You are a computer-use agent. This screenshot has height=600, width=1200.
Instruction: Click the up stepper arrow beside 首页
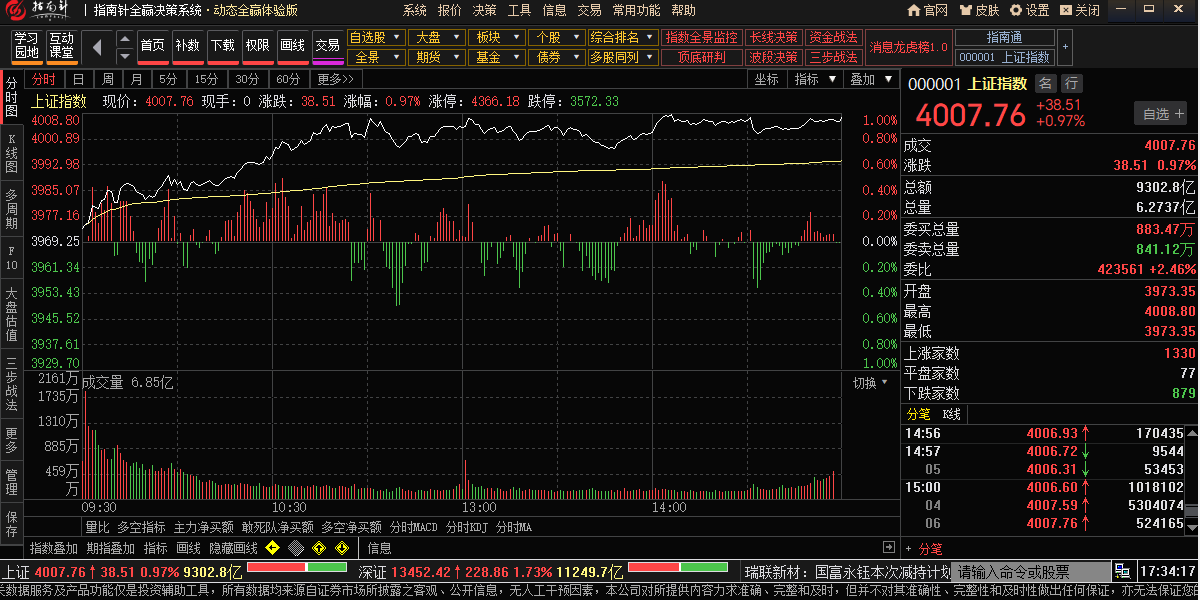click(125, 38)
